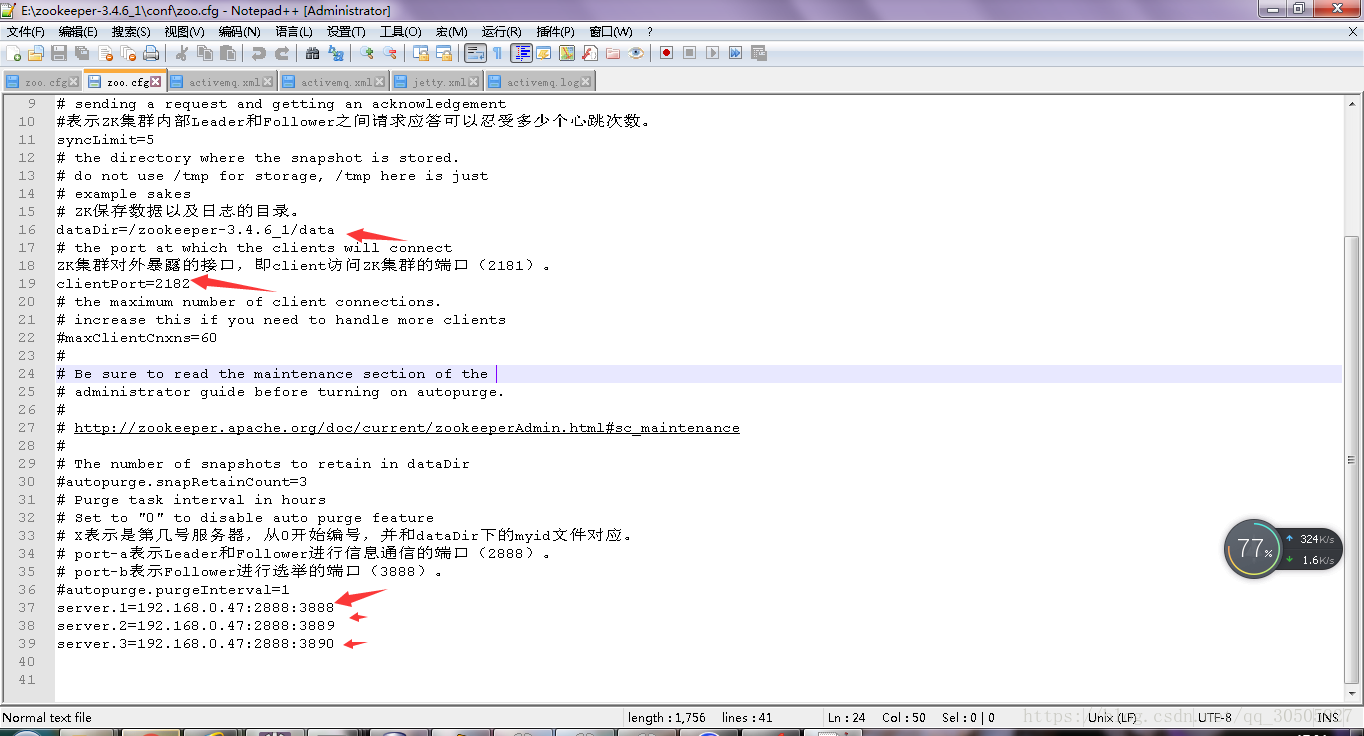Open the 工具(O) menu
The height and width of the screenshot is (736, 1364).
pyautogui.click(x=400, y=32)
